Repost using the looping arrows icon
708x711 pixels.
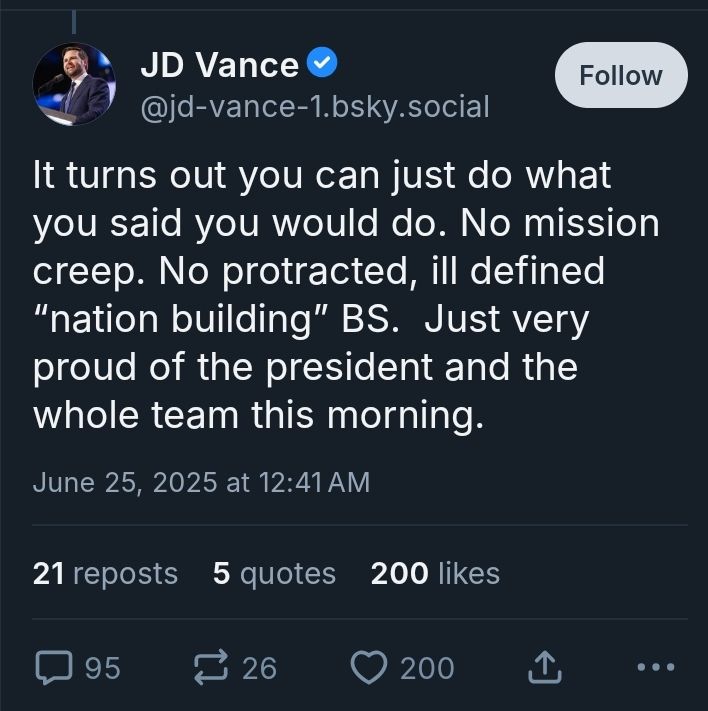211,667
